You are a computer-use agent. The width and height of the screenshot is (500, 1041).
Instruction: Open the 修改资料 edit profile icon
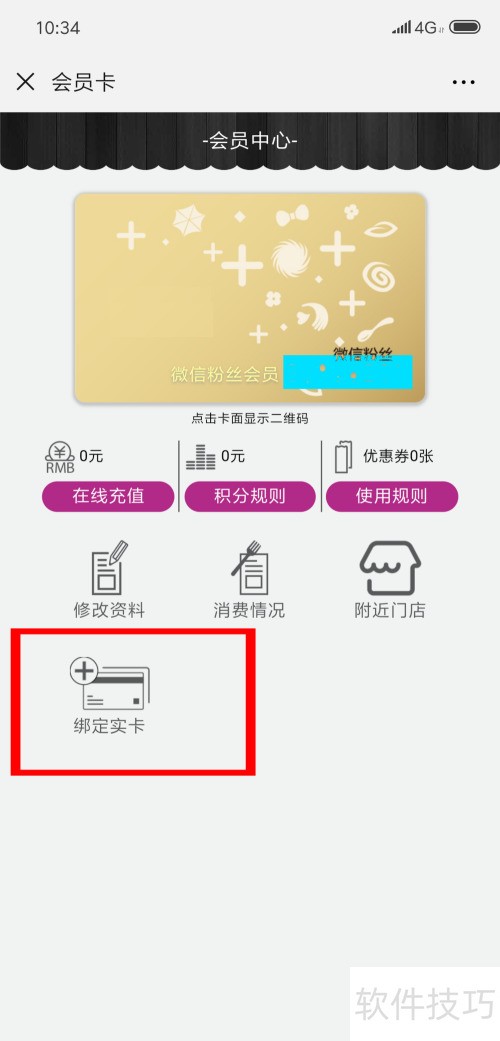point(109,568)
